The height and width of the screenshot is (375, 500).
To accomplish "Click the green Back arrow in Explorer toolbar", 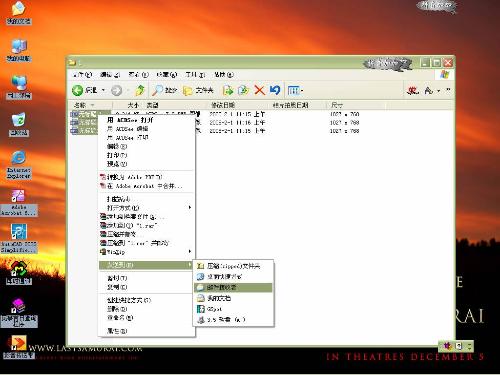I will (78, 90).
